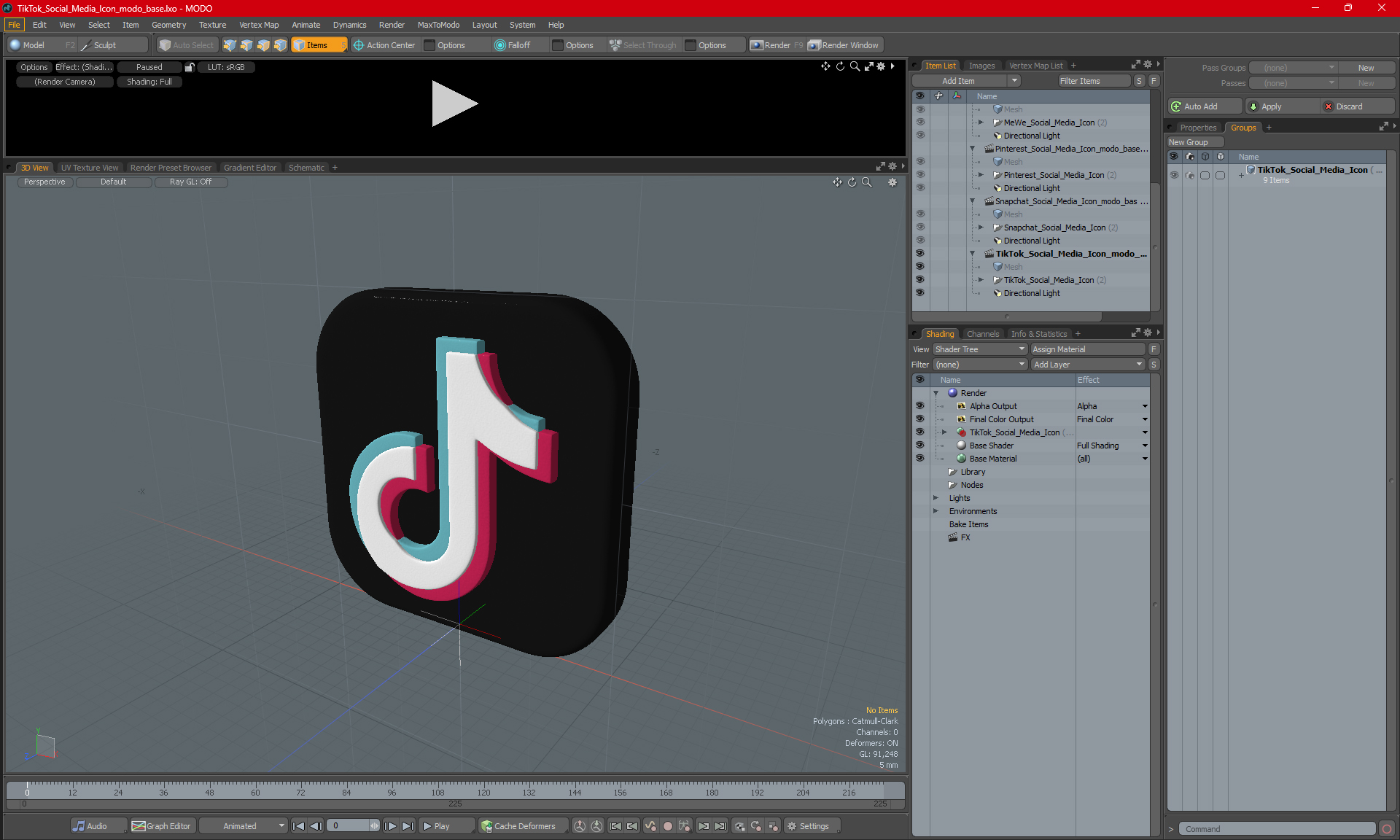This screenshot has width=1400, height=840.
Task: Step to previous frame
Action: pyautogui.click(x=316, y=826)
